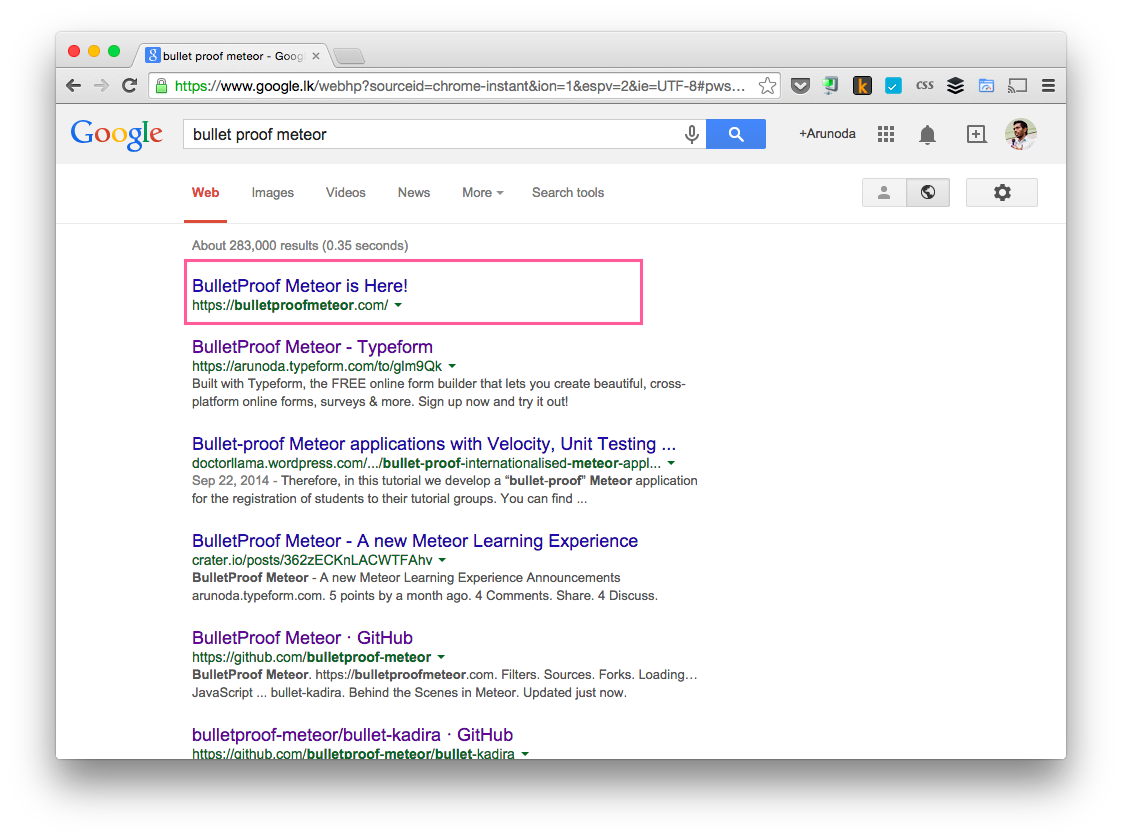
Task: Expand dropdown arrow beside arunoda.typeform.com URL
Action: pyautogui.click(x=452, y=366)
